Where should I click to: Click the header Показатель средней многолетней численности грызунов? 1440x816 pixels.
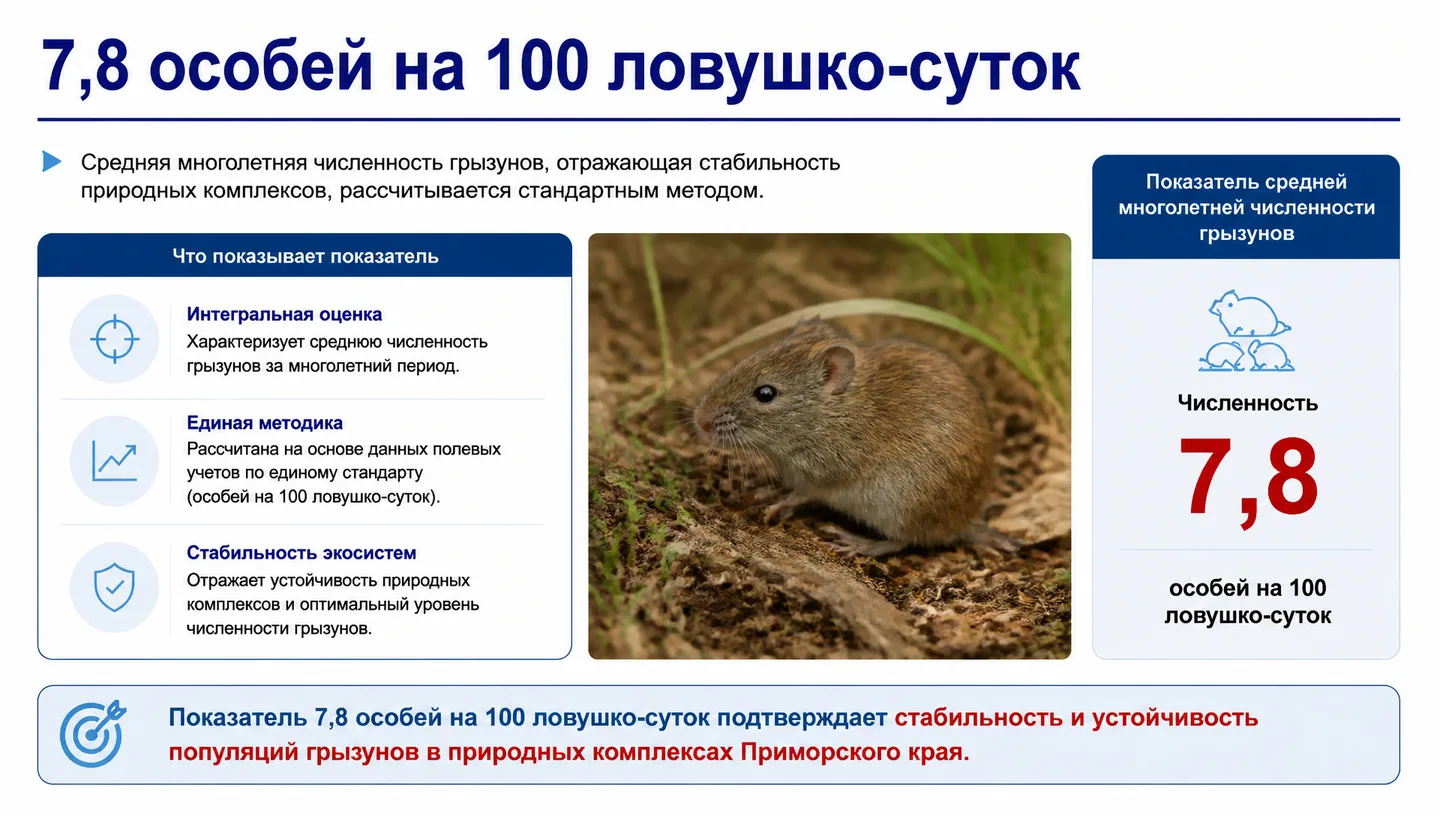(x=1246, y=208)
